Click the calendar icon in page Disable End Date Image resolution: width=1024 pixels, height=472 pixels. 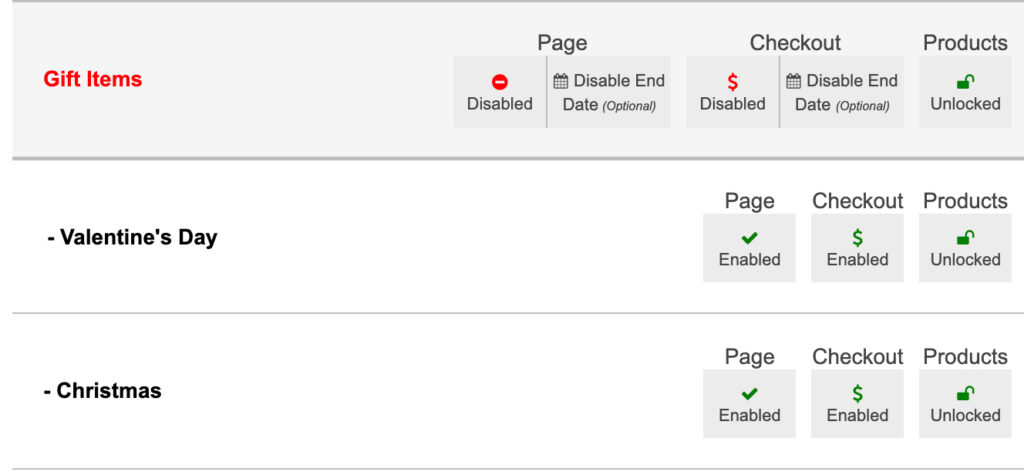(561, 81)
